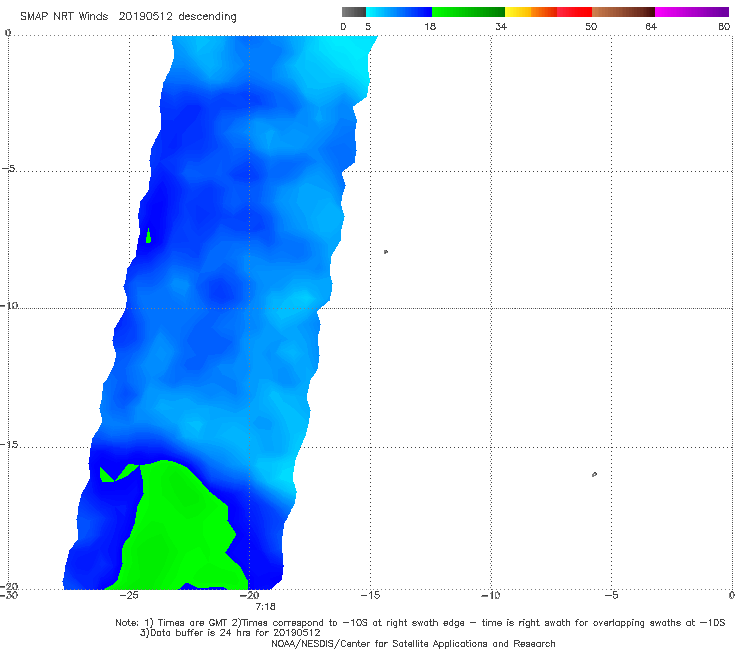
Task: Click the latitude label '-15' on left axis
Action: pos(9,444)
